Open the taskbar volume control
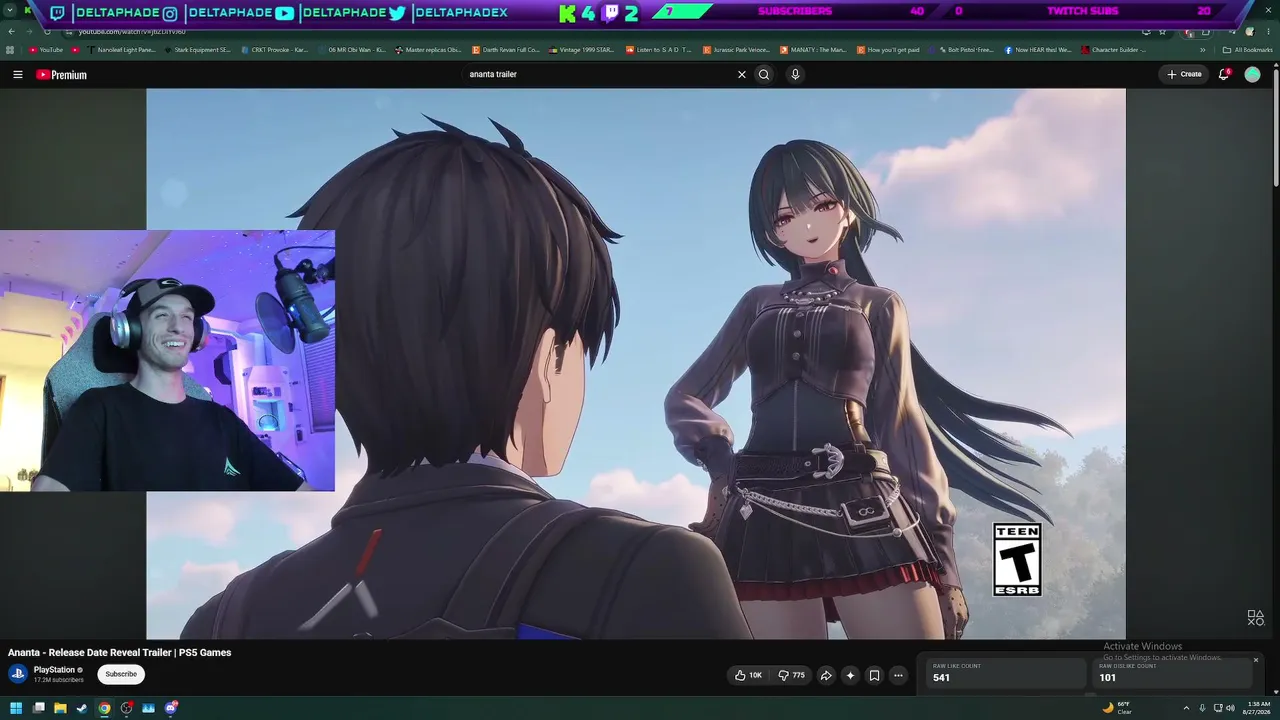 point(1230,708)
